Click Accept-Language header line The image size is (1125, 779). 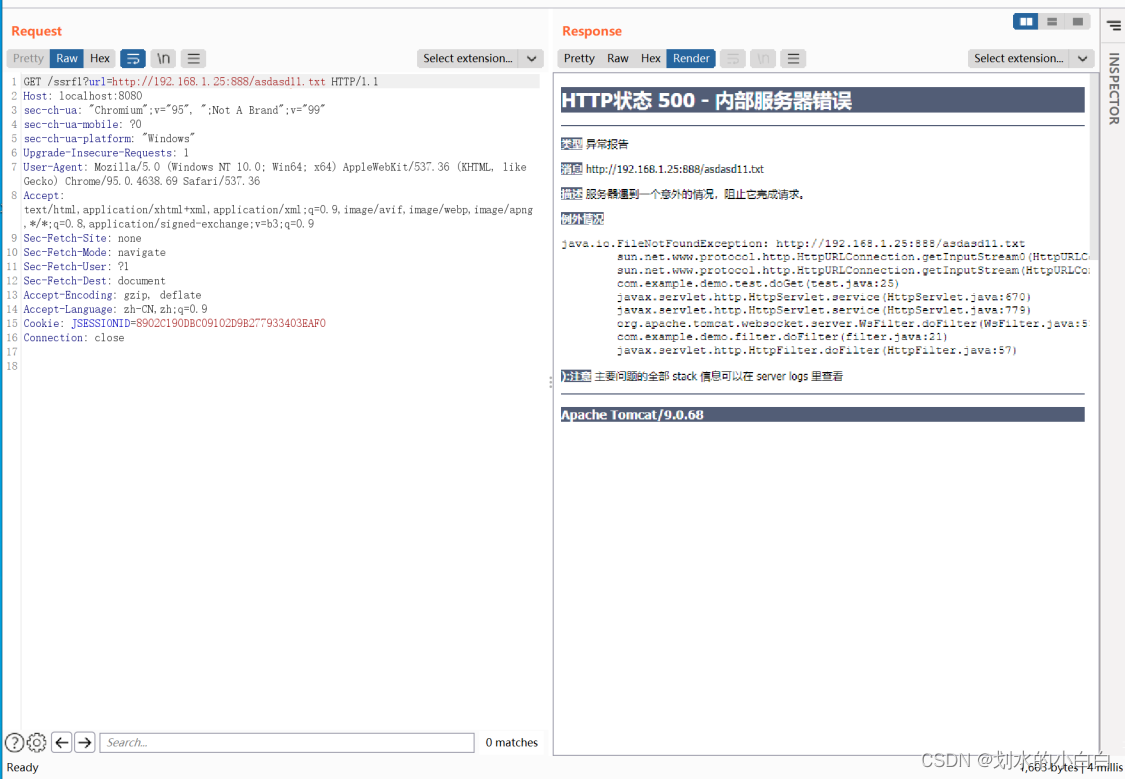pyautogui.click(x=116, y=309)
